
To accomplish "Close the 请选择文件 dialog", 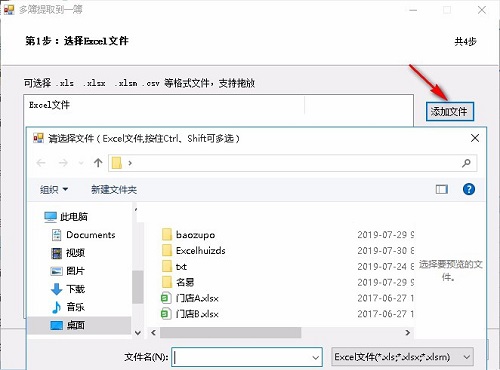I will (475, 138).
